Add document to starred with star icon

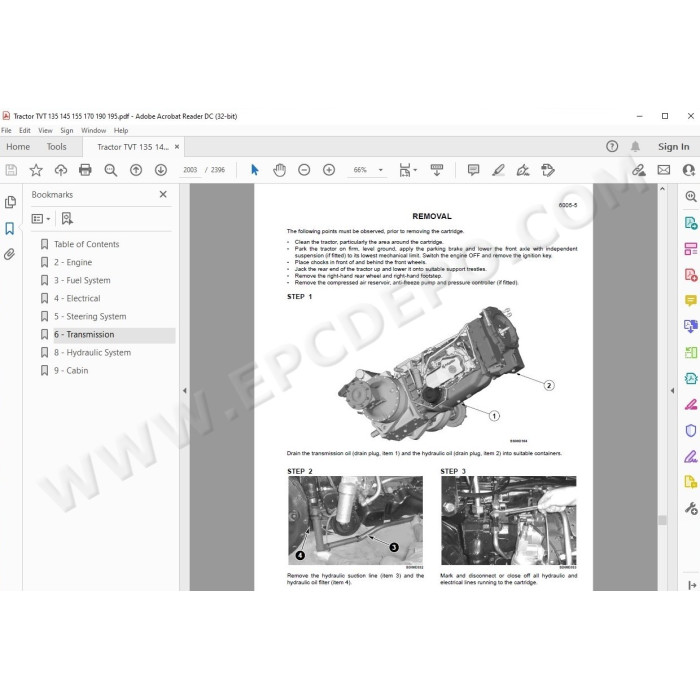click(36, 170)
